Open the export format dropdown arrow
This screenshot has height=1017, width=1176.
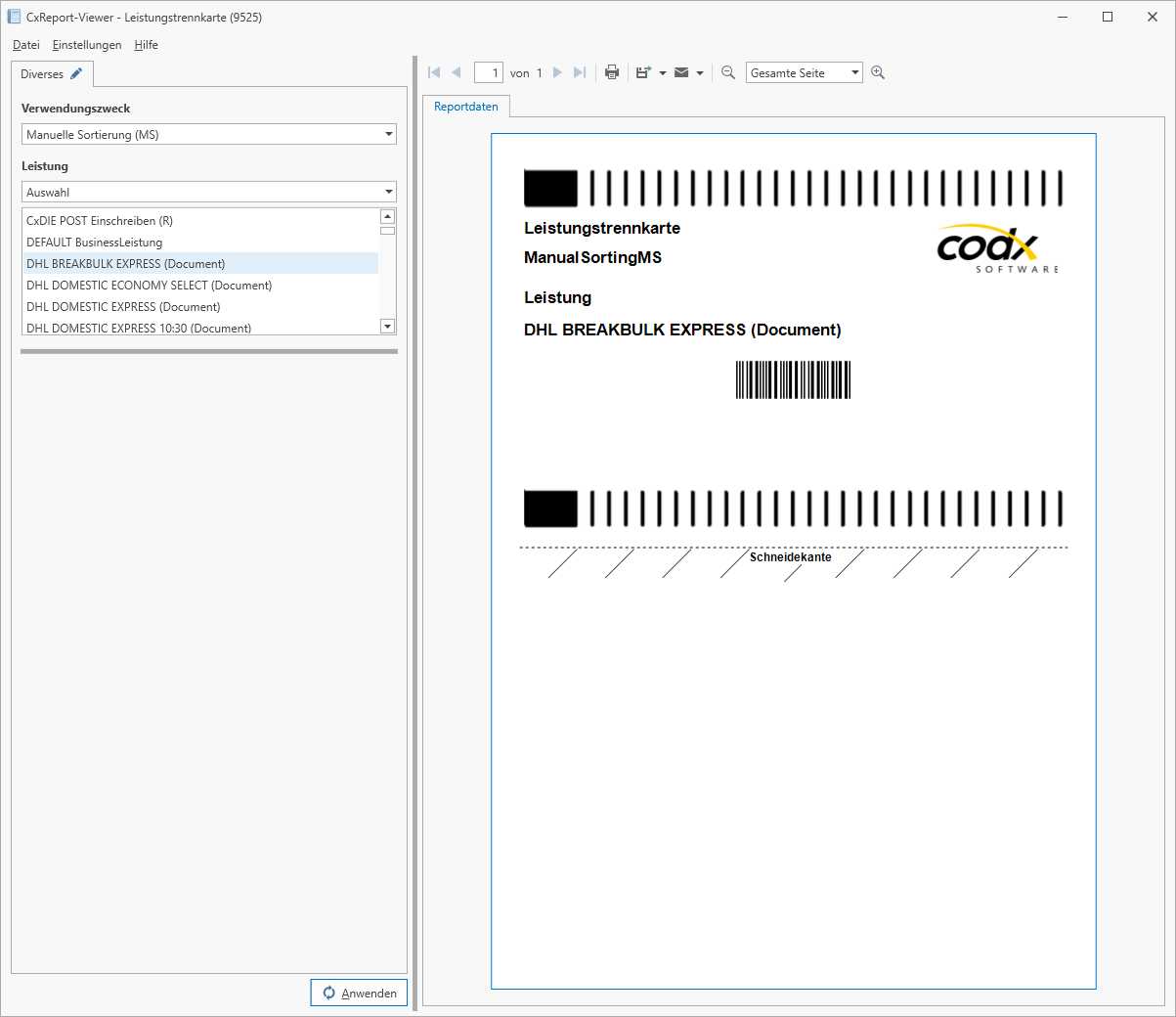pos(663,73)
